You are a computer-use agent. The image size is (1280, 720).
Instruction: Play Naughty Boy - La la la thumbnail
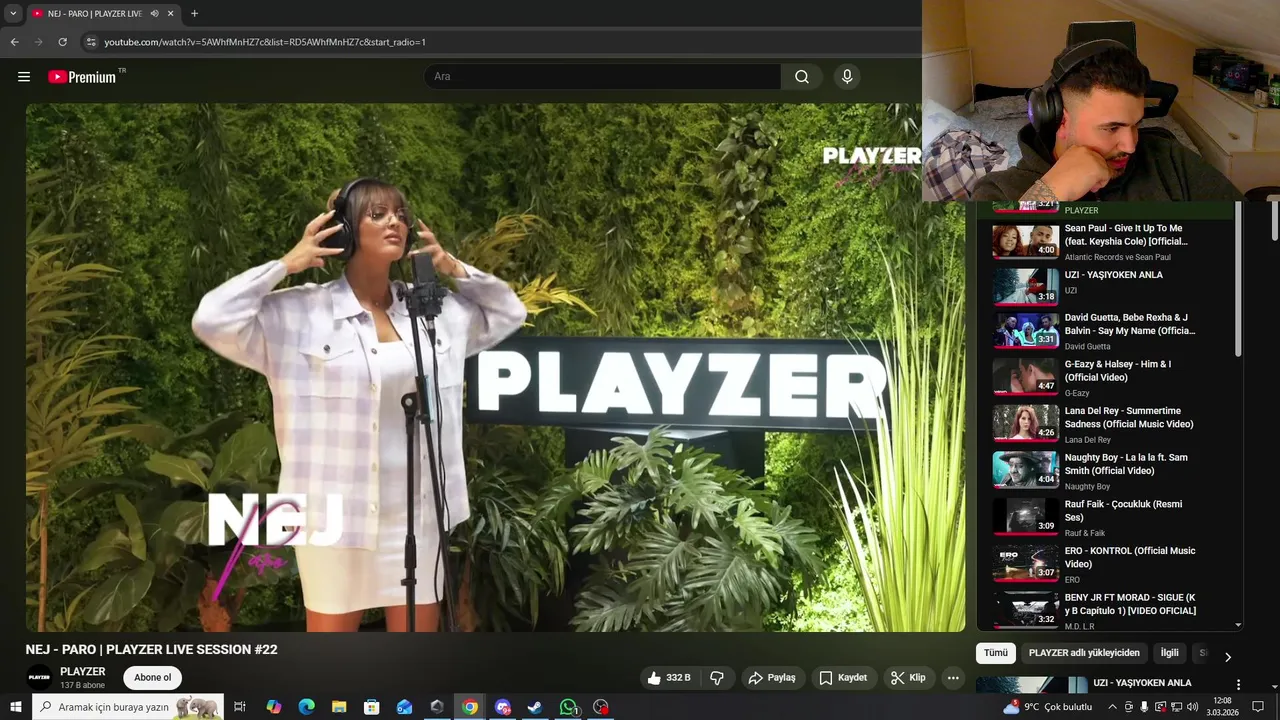pyautogui.click(x=1025, y=469)
